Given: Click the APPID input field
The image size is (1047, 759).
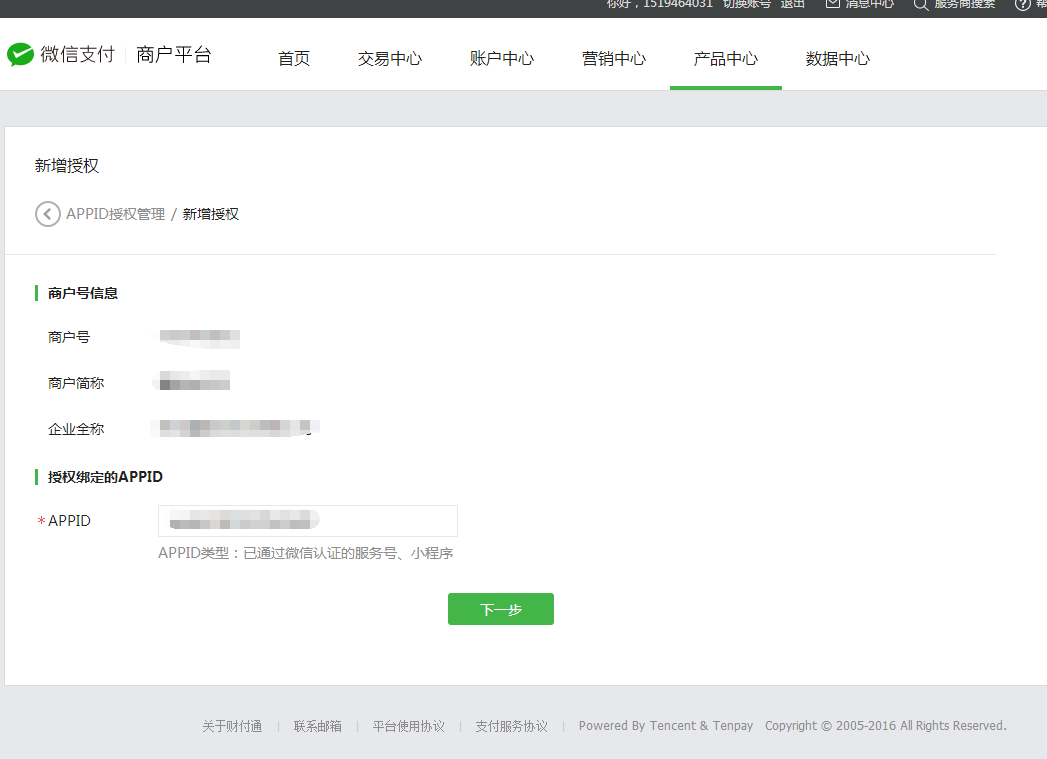Looking at the screenshot, I should (306, 520).
